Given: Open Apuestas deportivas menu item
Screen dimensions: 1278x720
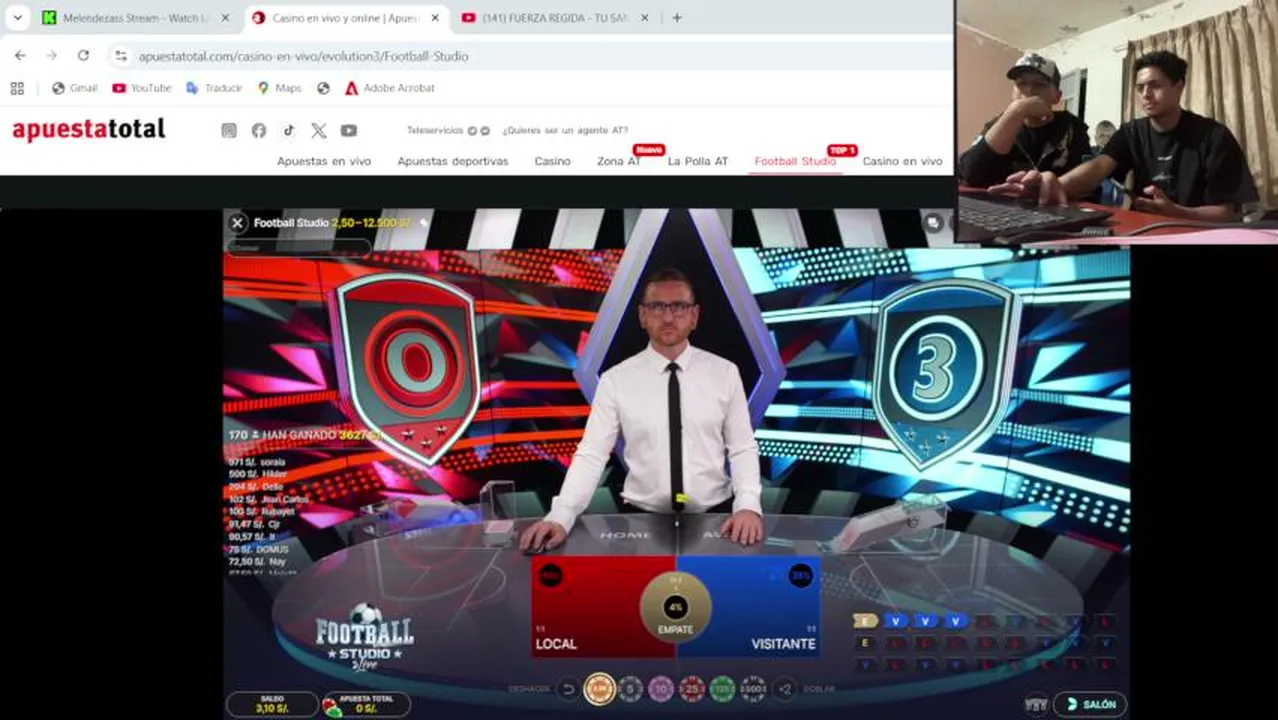Looking at the screenshot, I should coord(453,161).
